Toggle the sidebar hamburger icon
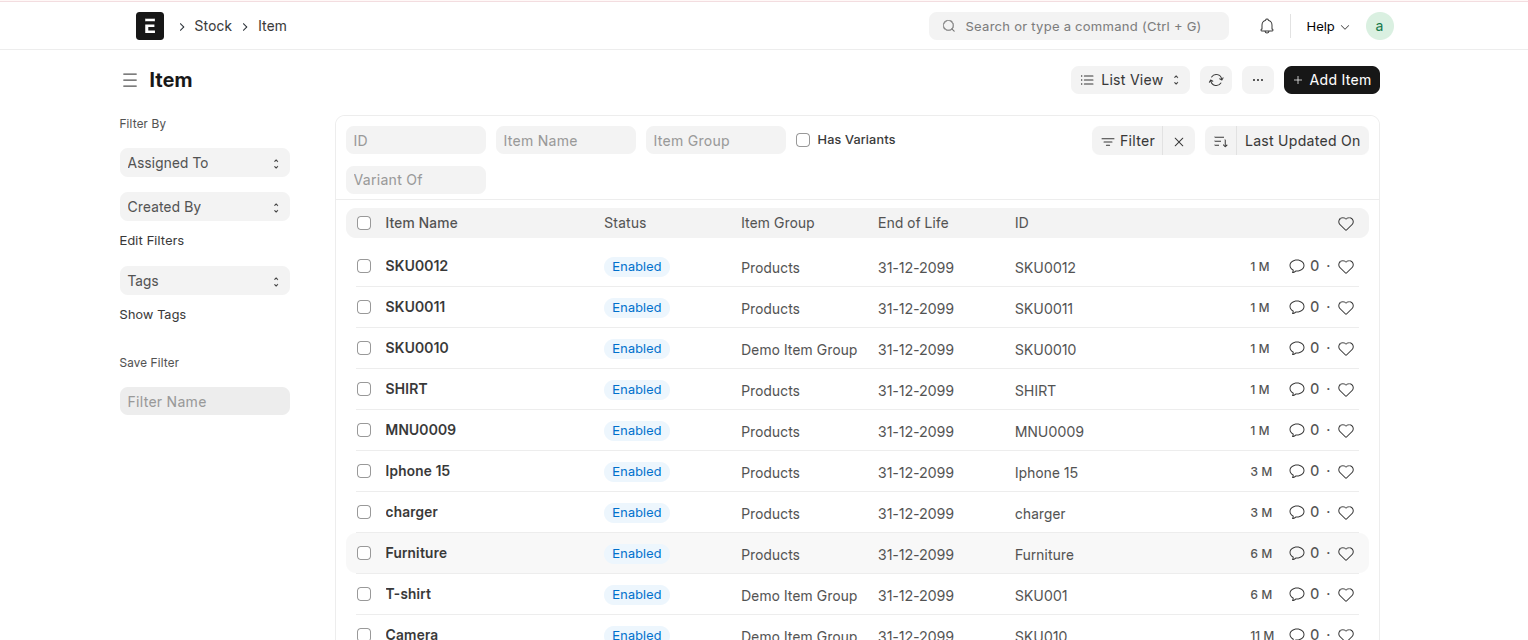The image size is (1528, 640). tap(129, 80)
